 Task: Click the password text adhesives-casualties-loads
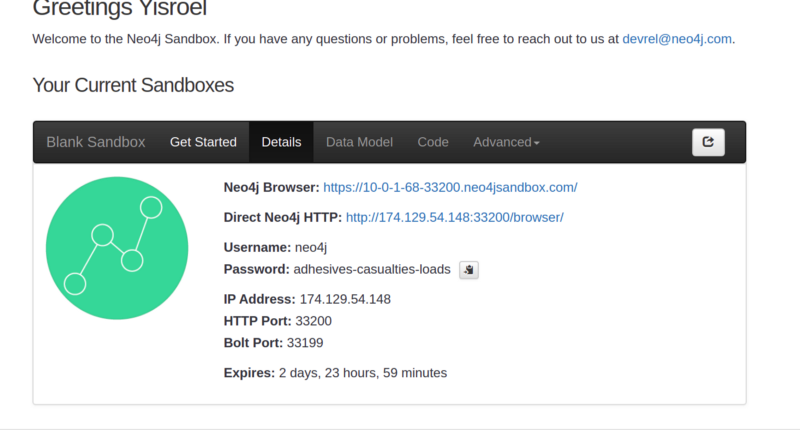tap(372, 269)
